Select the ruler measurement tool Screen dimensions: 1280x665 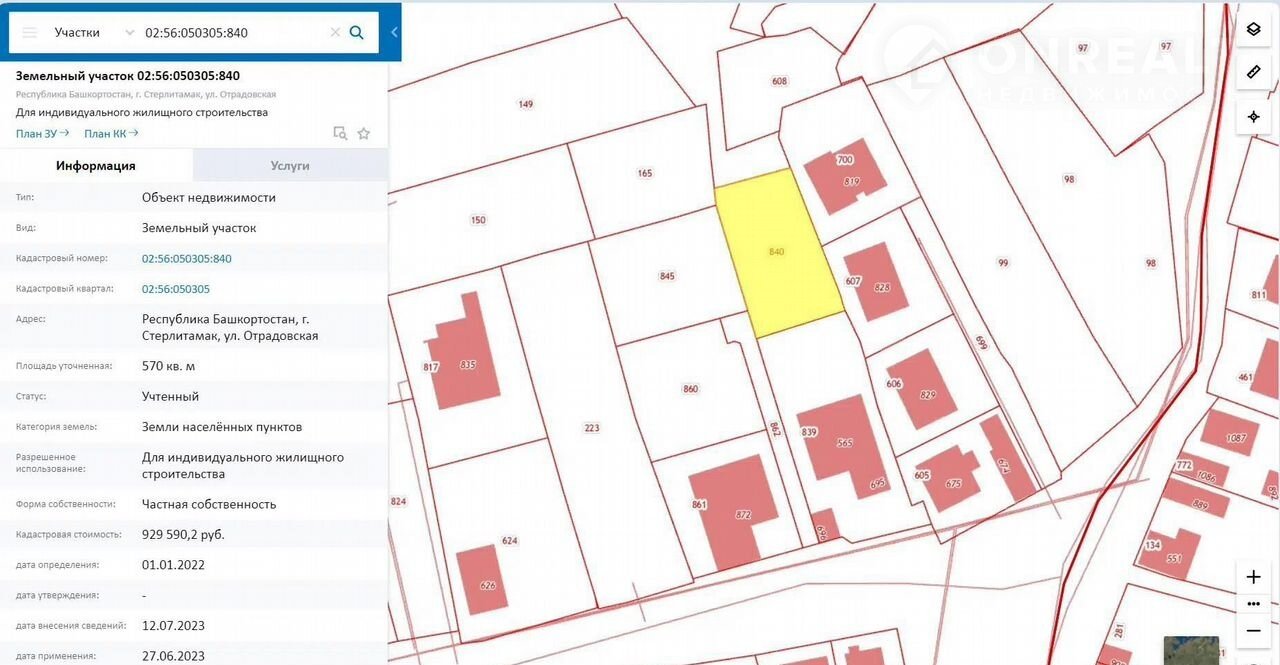tap(1253, 72)
